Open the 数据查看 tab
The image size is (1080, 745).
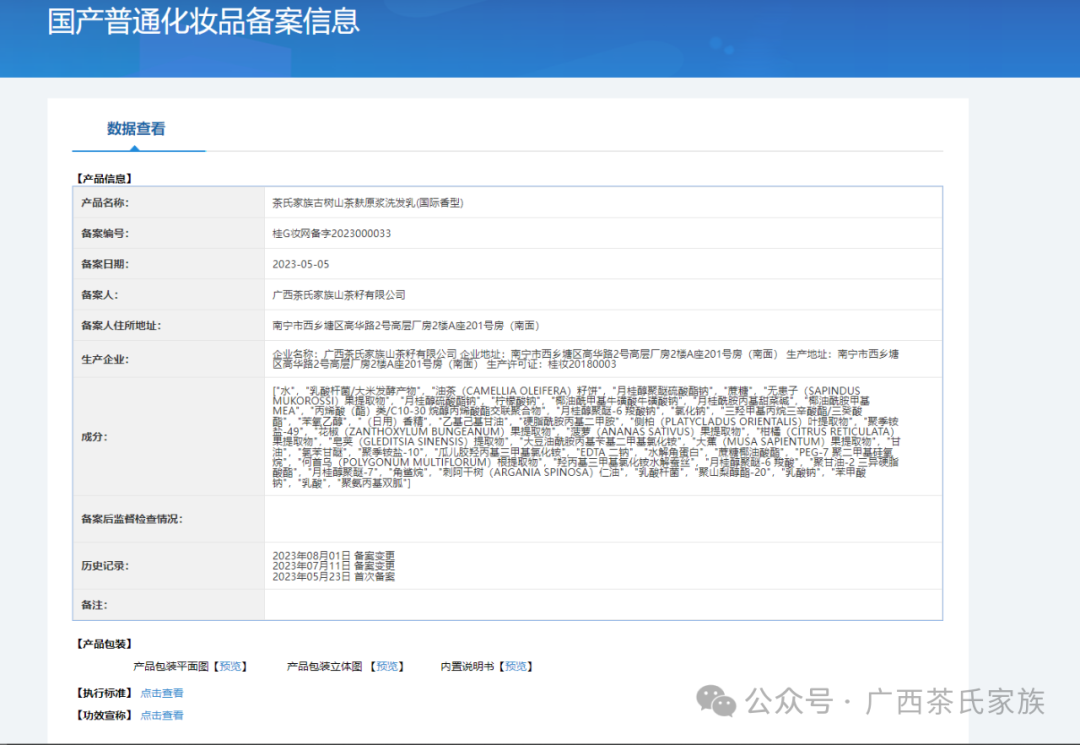(136, 129)
